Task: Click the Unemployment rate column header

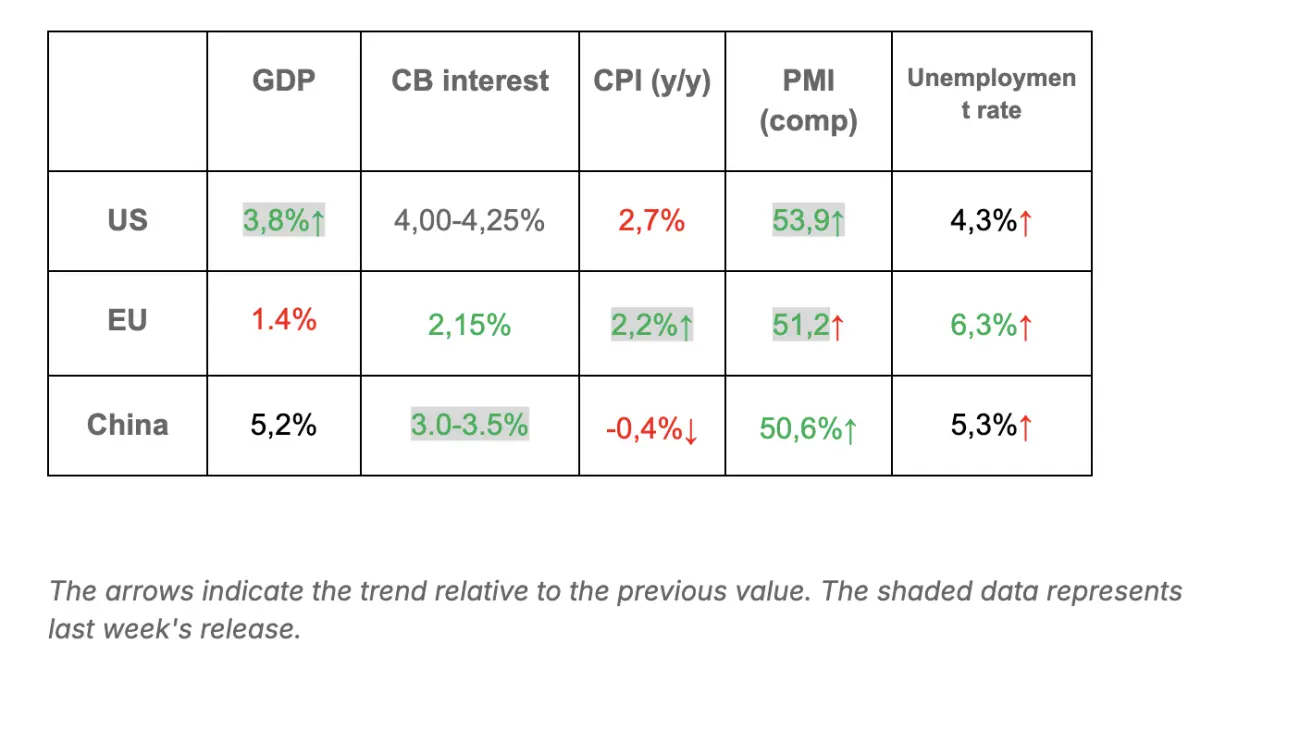Action: coord(991,94)
